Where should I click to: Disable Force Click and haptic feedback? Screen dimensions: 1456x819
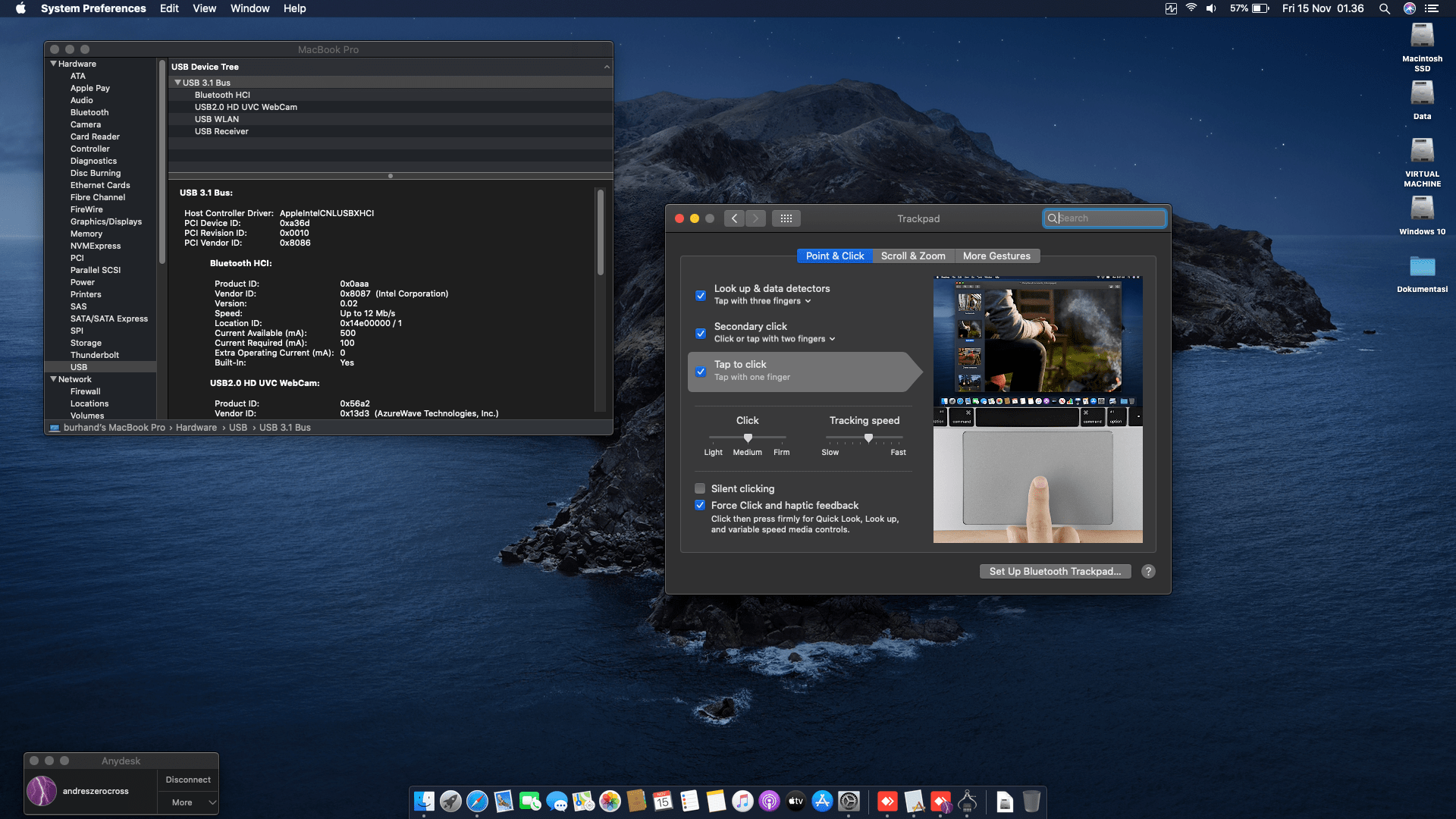[x=700, y=505]
